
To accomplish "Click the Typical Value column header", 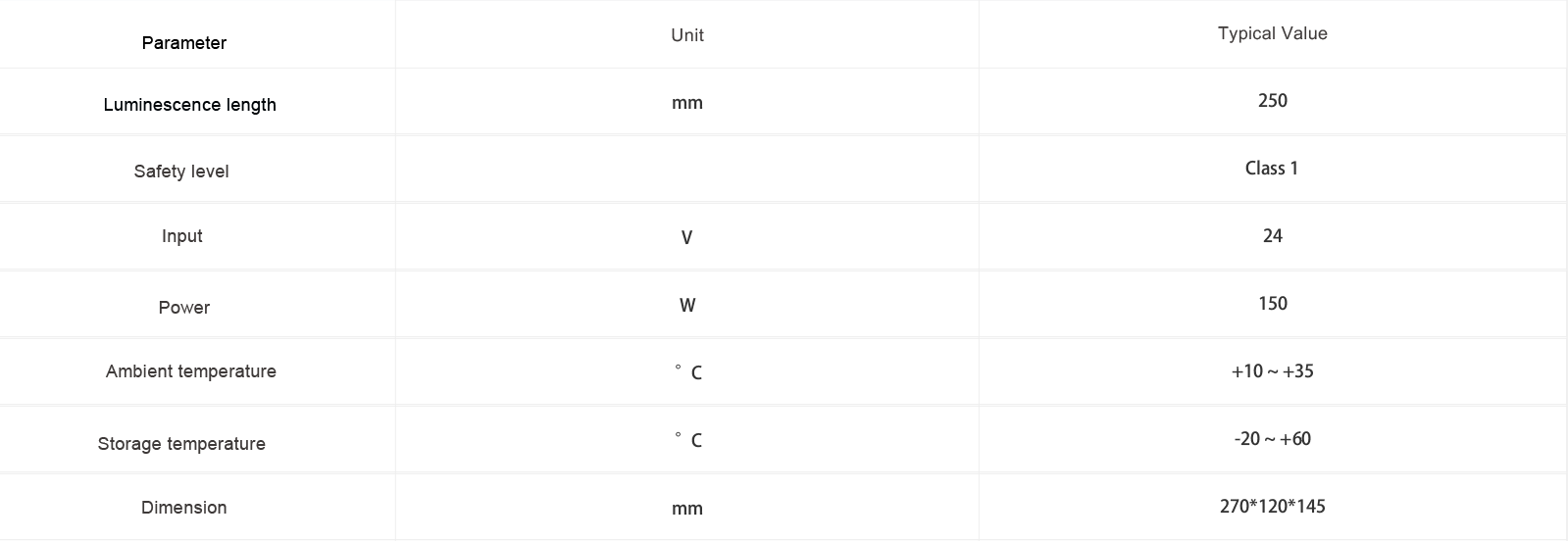I will [1272, 33].
